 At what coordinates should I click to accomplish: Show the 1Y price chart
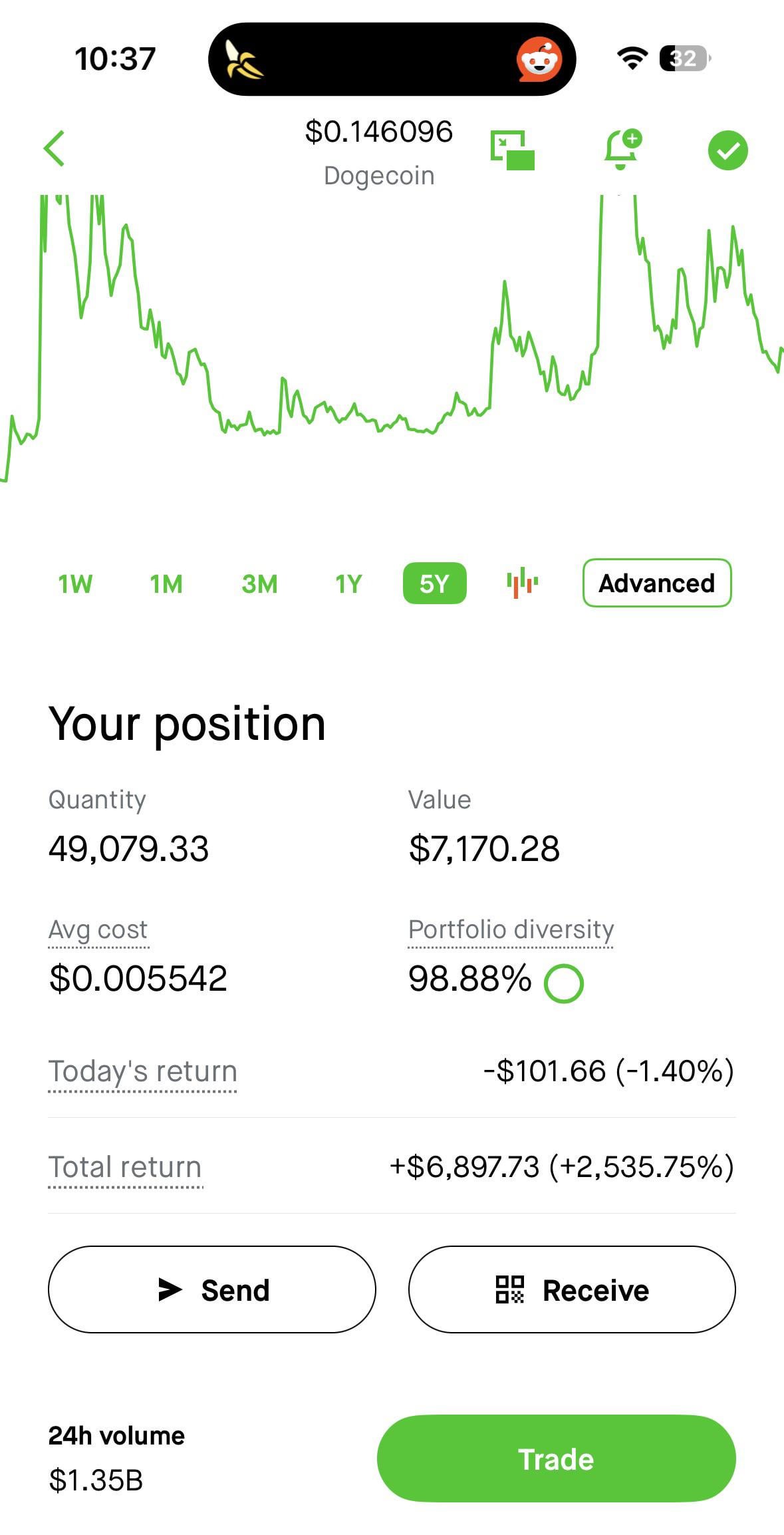(348, 584)
